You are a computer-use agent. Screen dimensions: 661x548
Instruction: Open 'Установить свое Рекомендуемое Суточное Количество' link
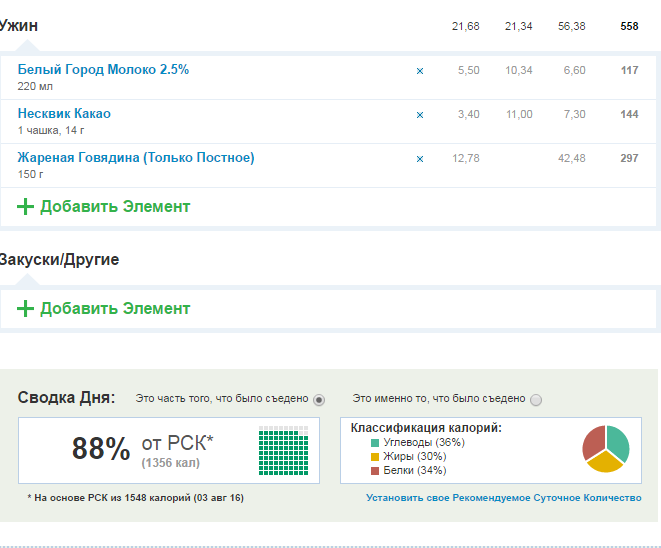pos(503,498)
